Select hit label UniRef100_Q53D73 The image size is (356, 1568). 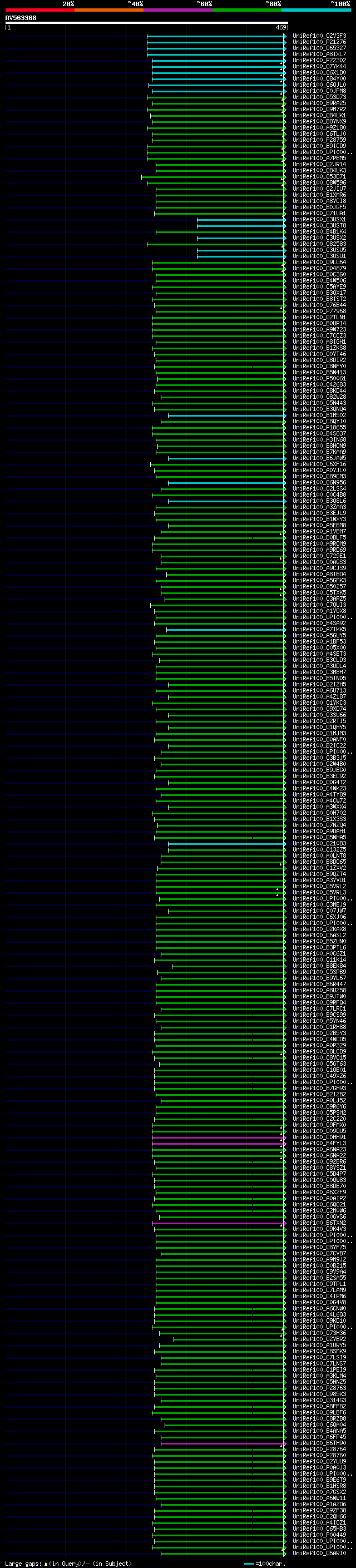coord(319,97)
